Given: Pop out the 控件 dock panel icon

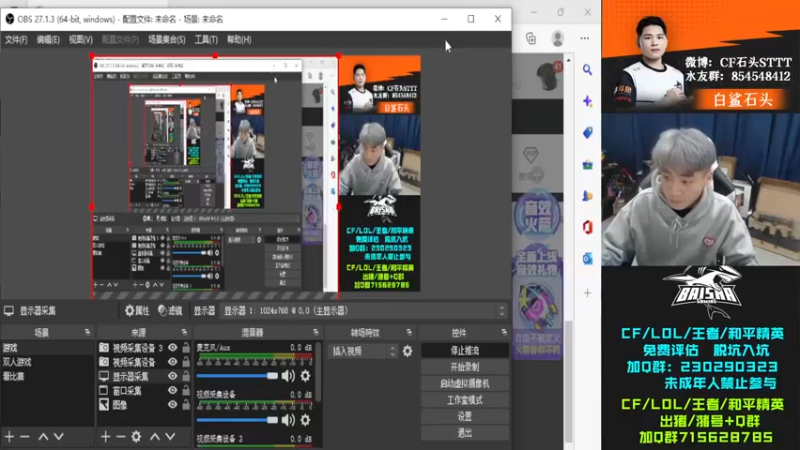Looking at the screenshot, I should coord(504,333).
